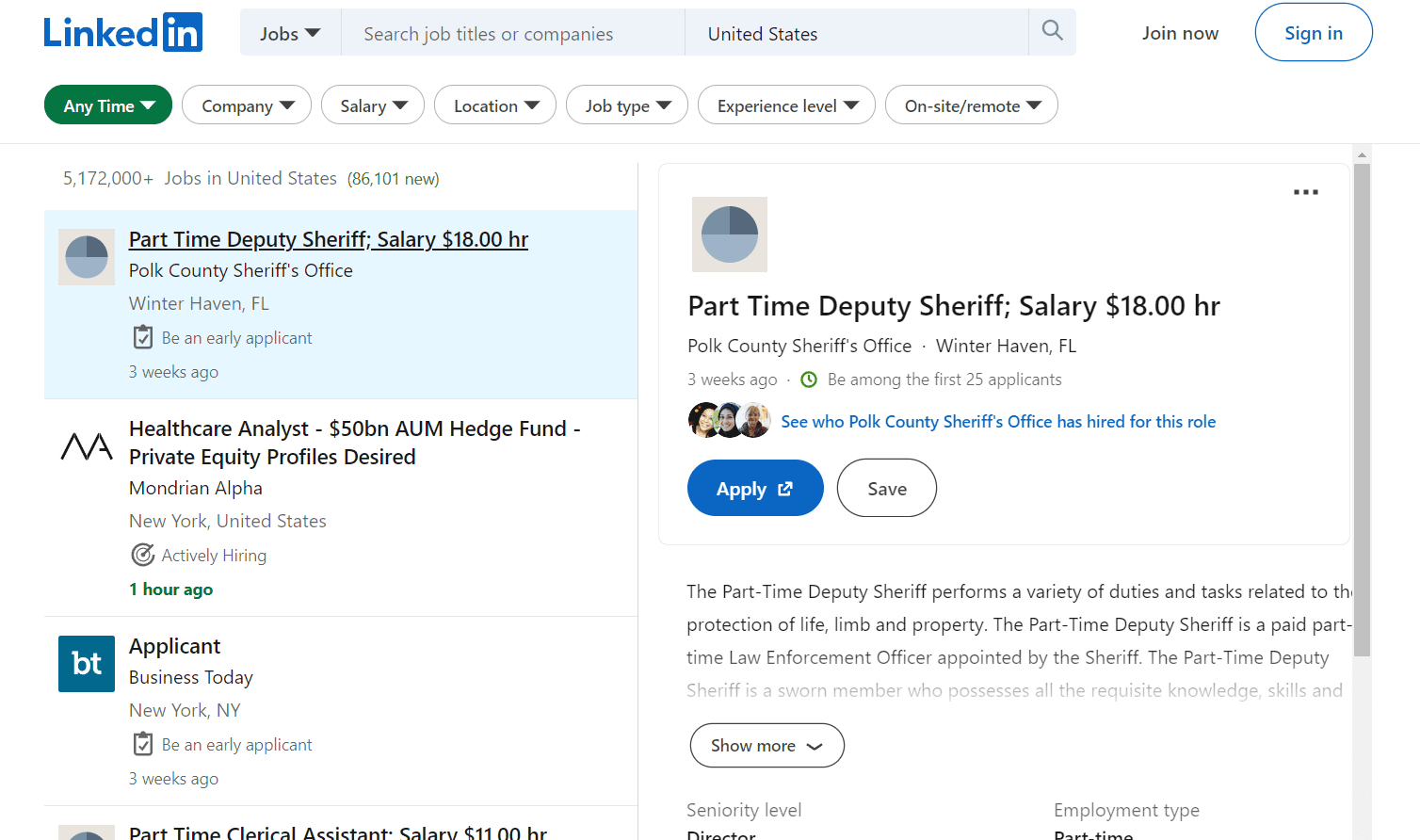Click the '5,172,000+ Jobs in United States' count

[200, 178]
